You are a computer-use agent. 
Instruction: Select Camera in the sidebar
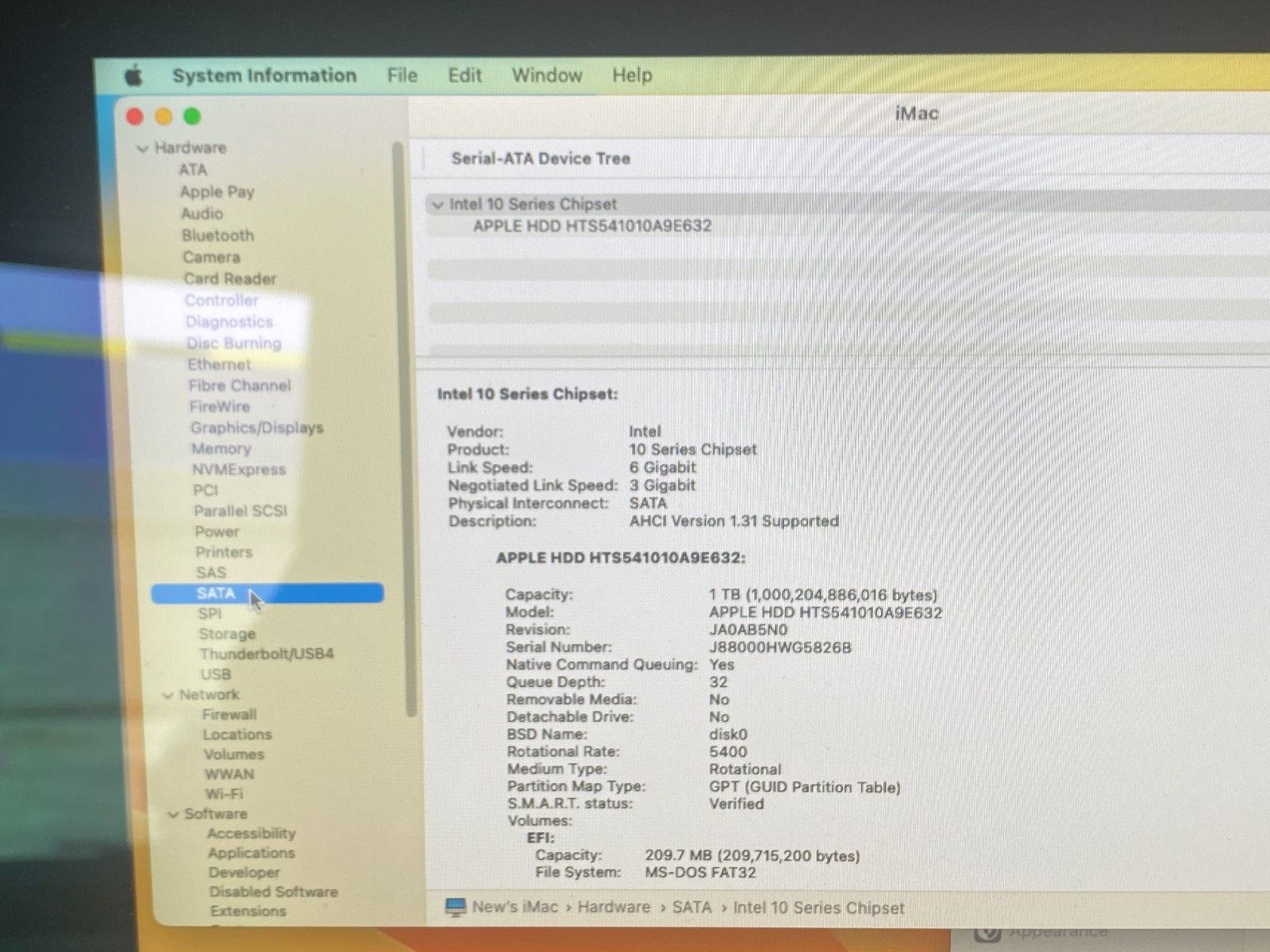tap(211, 257)
